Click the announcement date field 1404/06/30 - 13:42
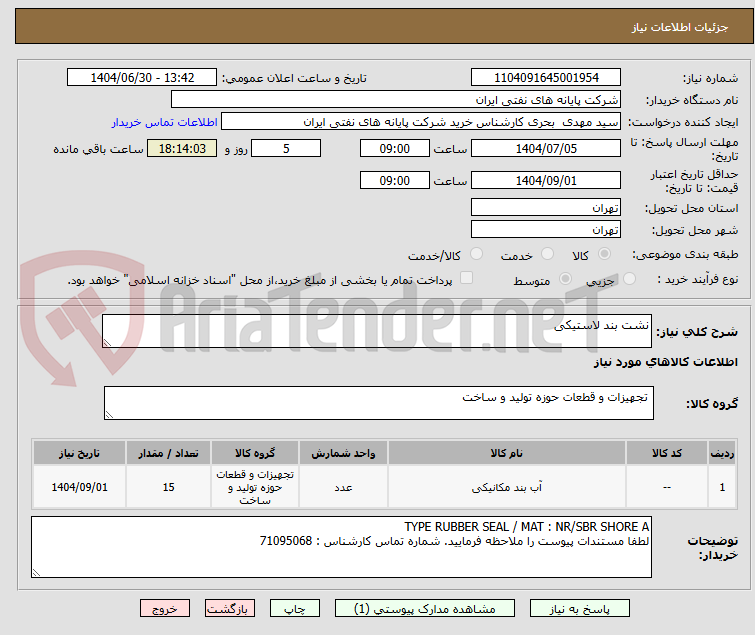Image resolution: width=755 pixels, height=635 pixels. click(x=142, y=78)
